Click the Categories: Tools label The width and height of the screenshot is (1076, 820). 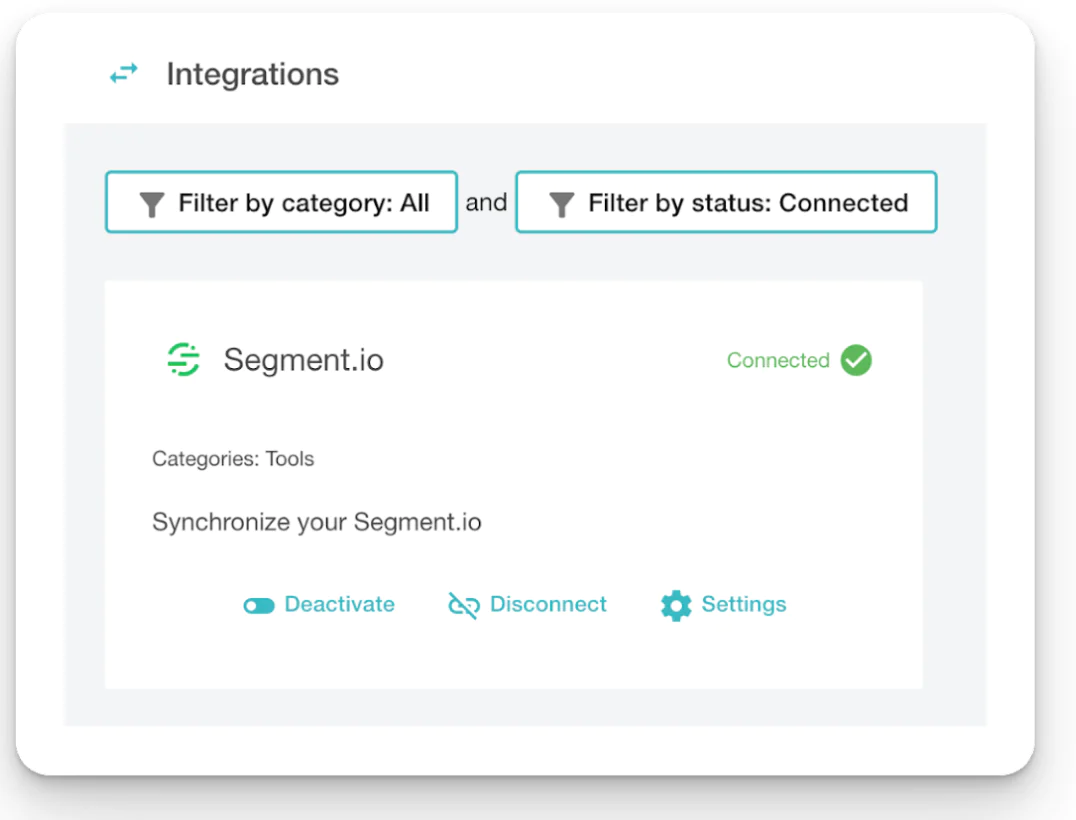(x=233, y=459)
